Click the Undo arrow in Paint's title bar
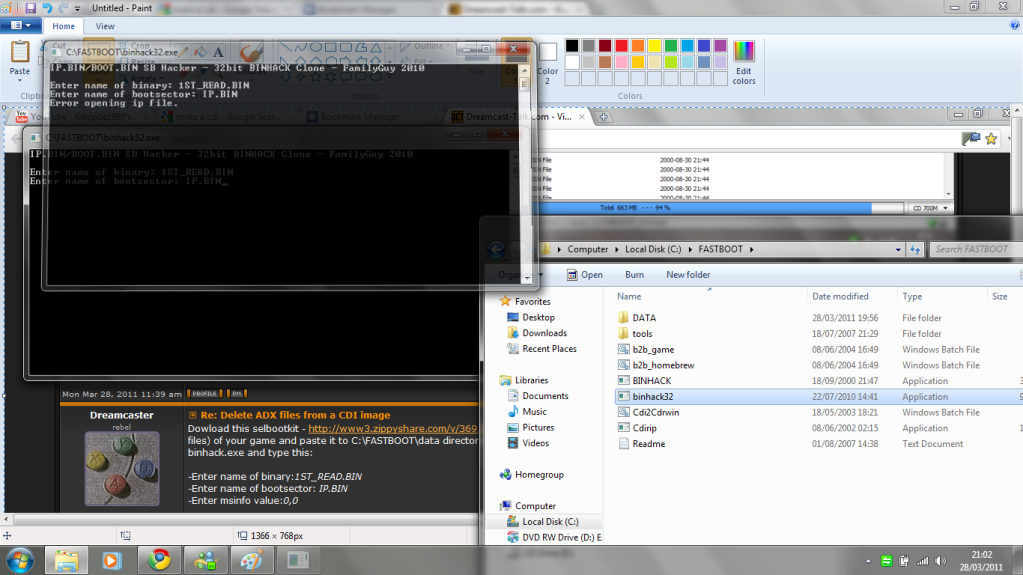Screen dimensions: 1023x575 pyautogui.click(x=47, y=8)
